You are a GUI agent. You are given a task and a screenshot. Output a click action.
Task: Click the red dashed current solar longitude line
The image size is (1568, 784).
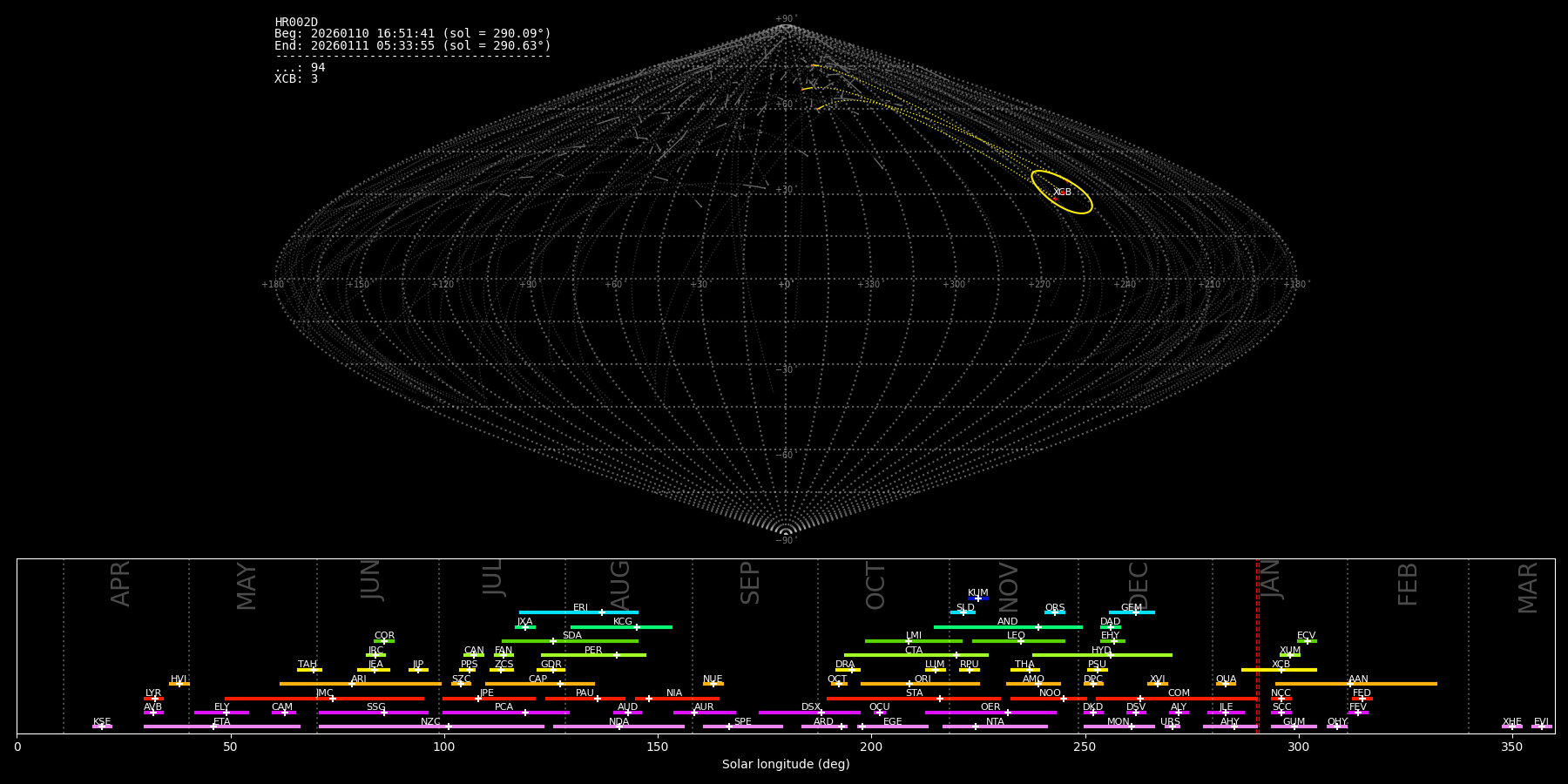[x=1257, y=645]
